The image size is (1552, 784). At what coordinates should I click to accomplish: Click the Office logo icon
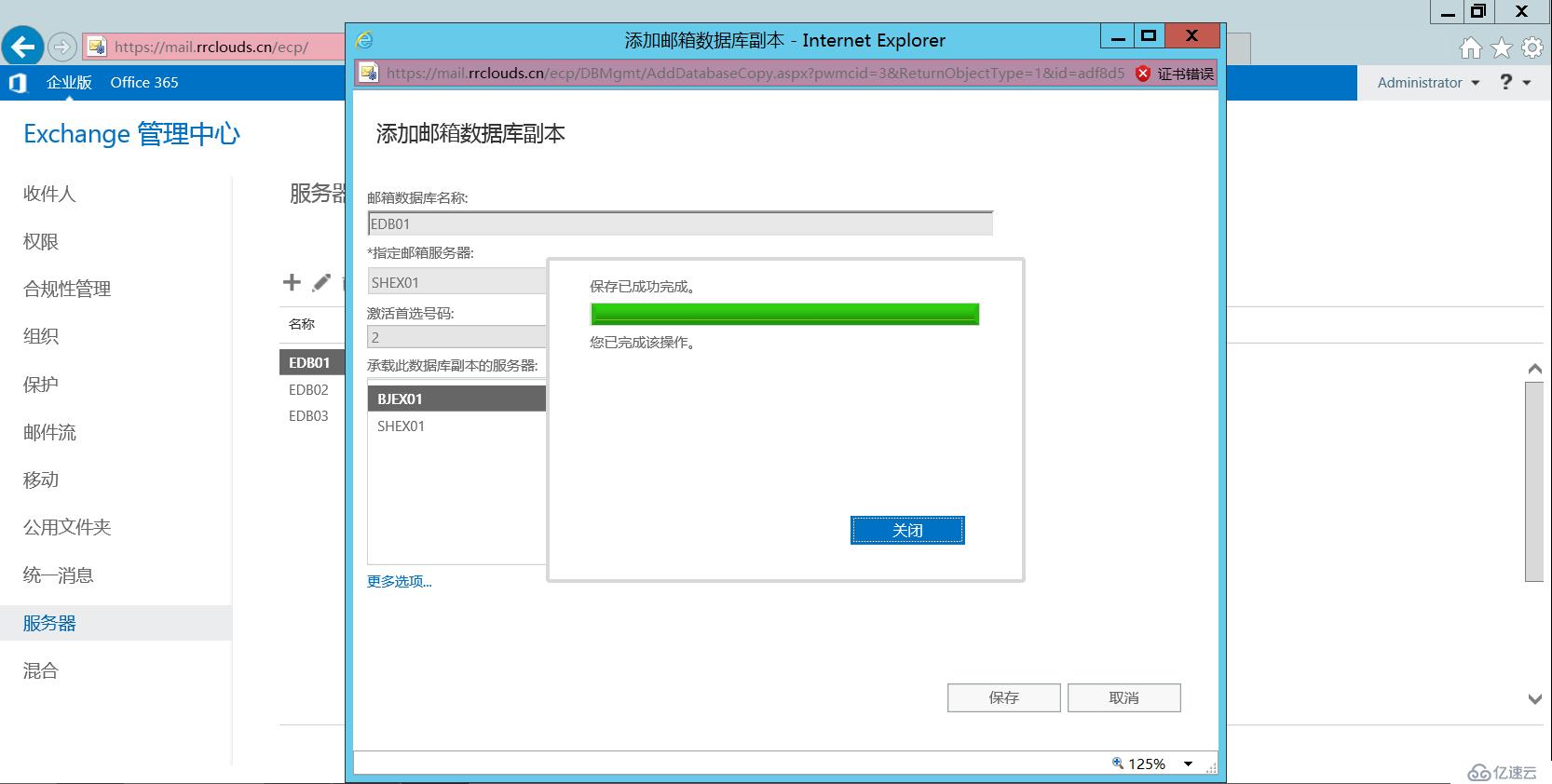click(x=18, y=83)
